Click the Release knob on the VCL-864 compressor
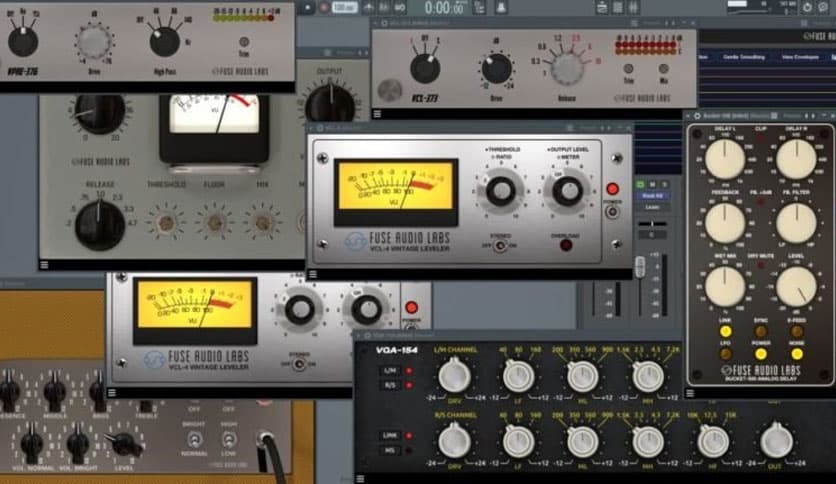 pyautogui.click(x=99, y=224)
